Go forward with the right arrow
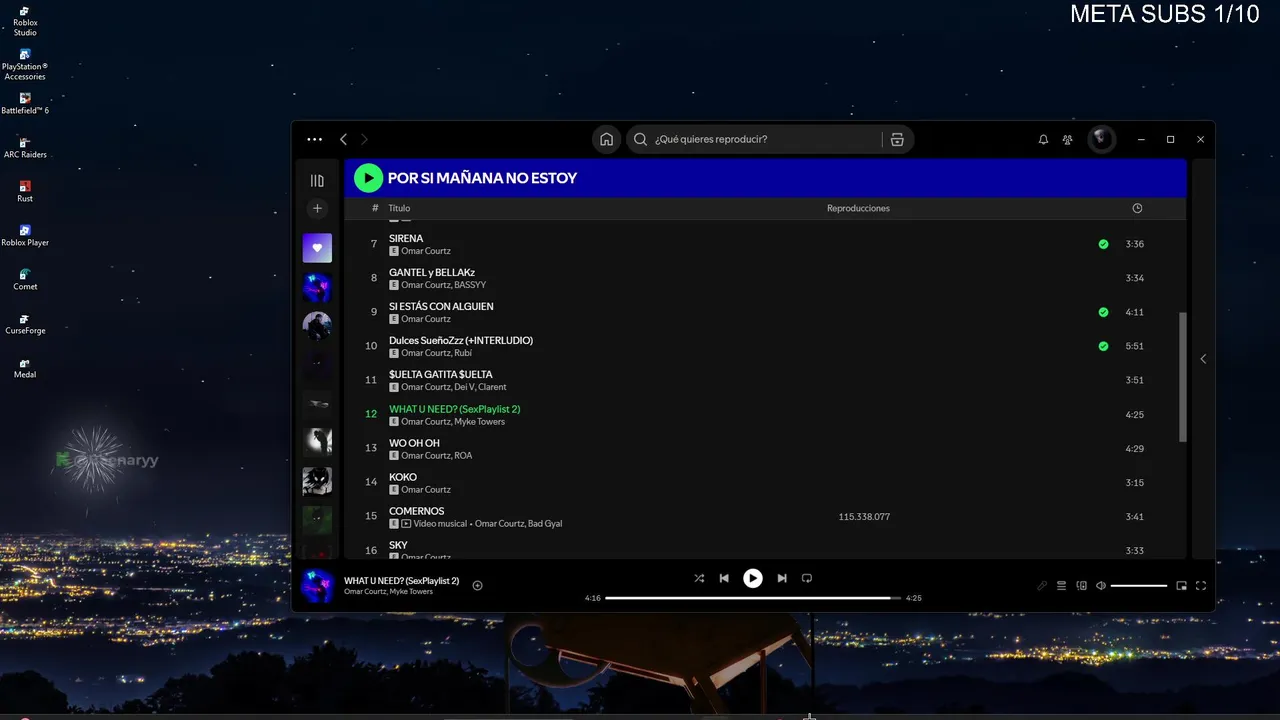 (x=364, y=140)
